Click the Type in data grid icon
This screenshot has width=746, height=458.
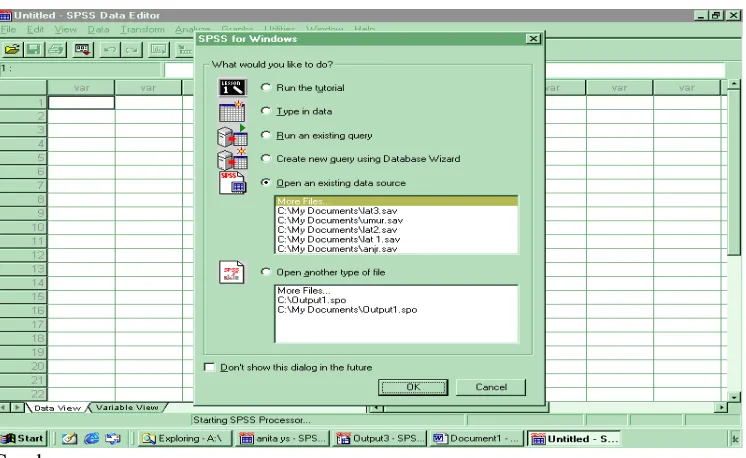tap(232, 111)
